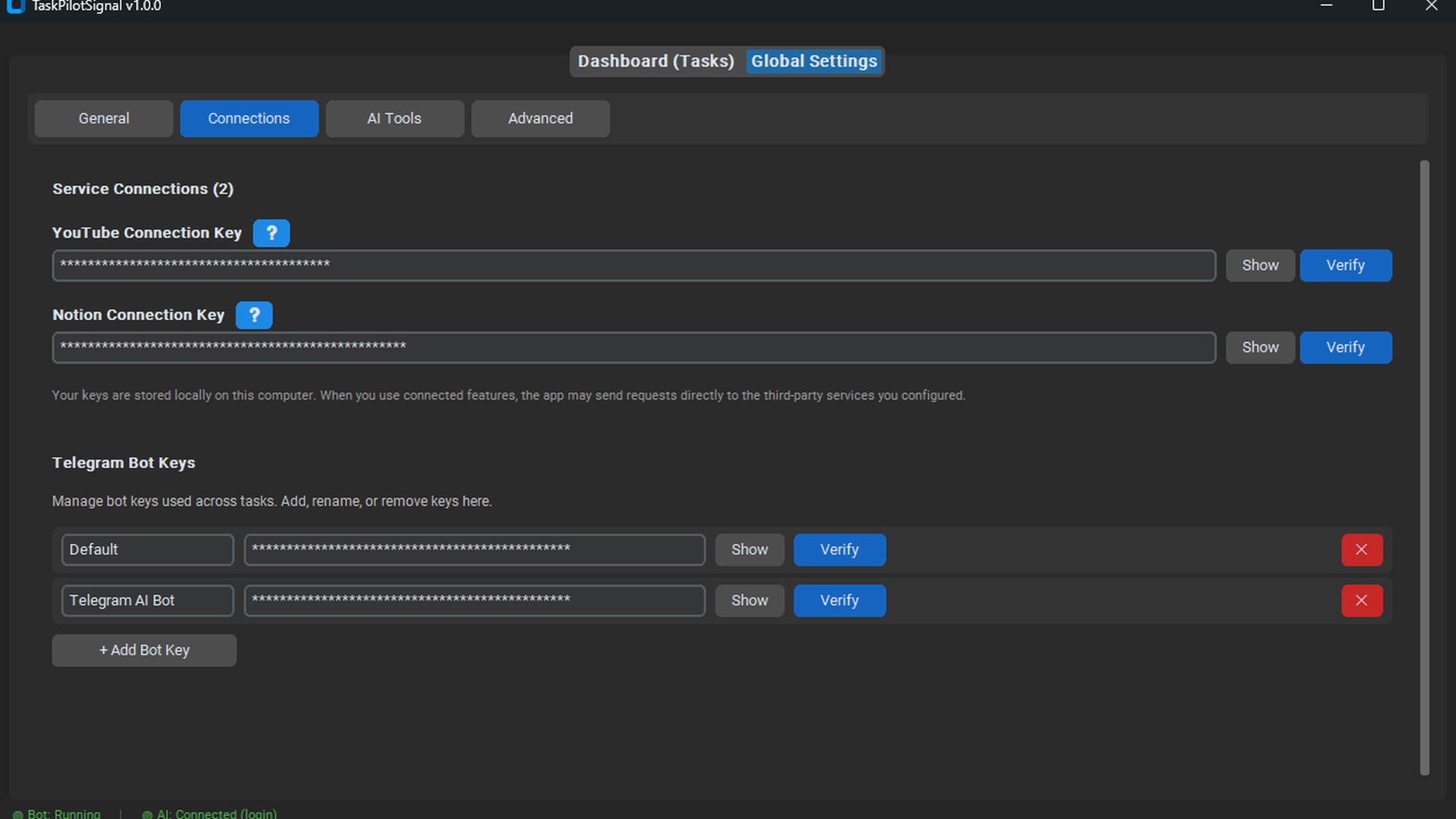
Task: Go to the Advanced tab
Action: click(x=540, y=118)
